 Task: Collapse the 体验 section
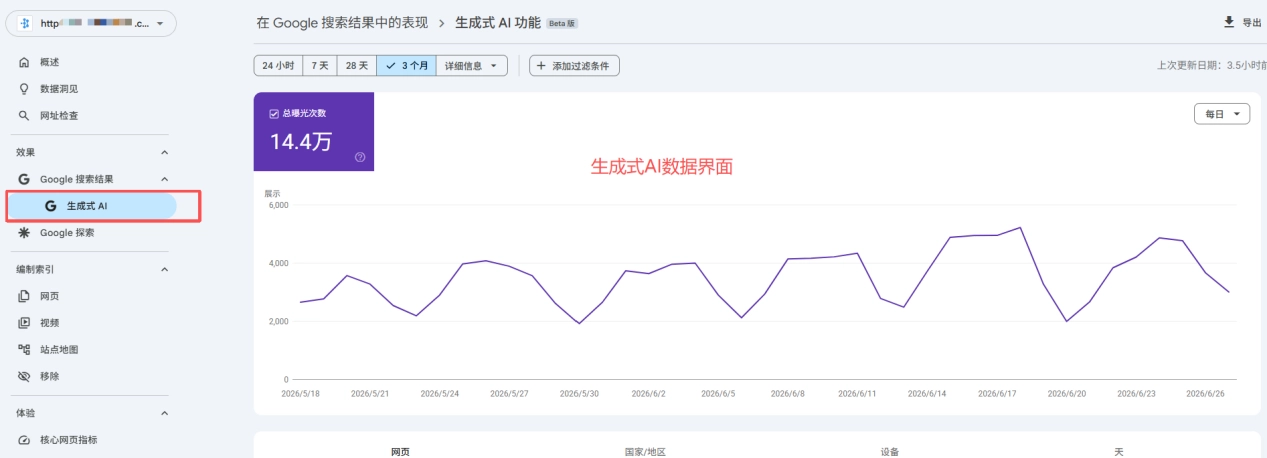[x=165, y=412]
